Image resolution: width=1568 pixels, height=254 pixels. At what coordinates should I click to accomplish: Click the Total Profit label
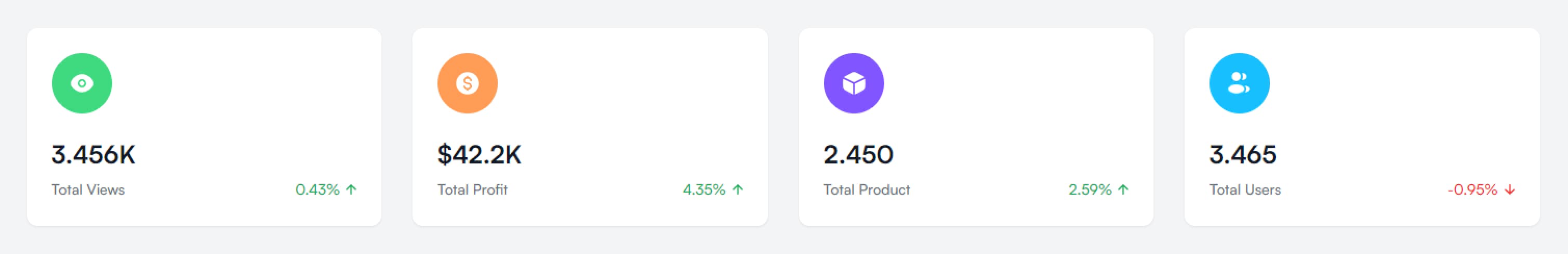[x=472, y=190]
